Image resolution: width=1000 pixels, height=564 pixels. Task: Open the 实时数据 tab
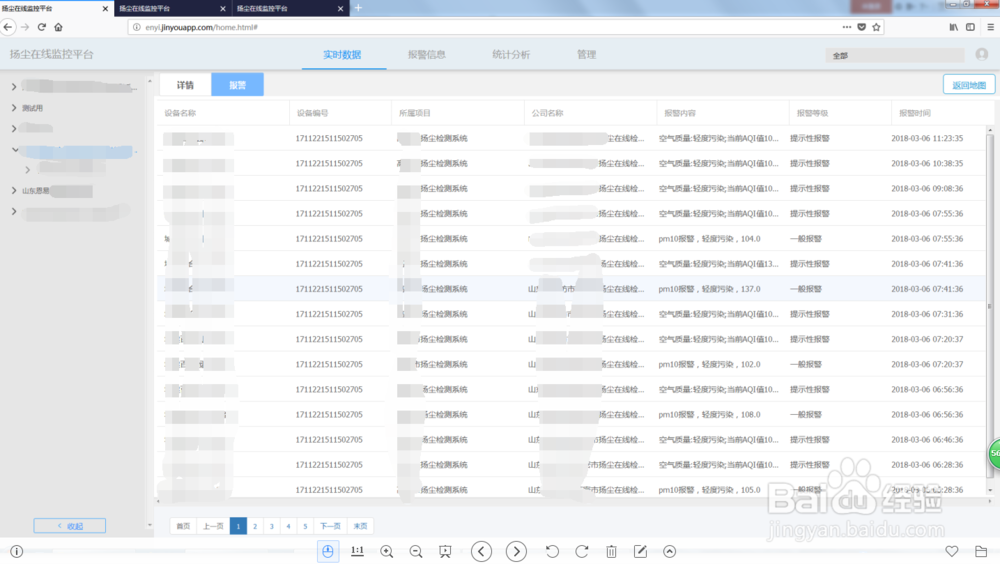click(342, 54)
